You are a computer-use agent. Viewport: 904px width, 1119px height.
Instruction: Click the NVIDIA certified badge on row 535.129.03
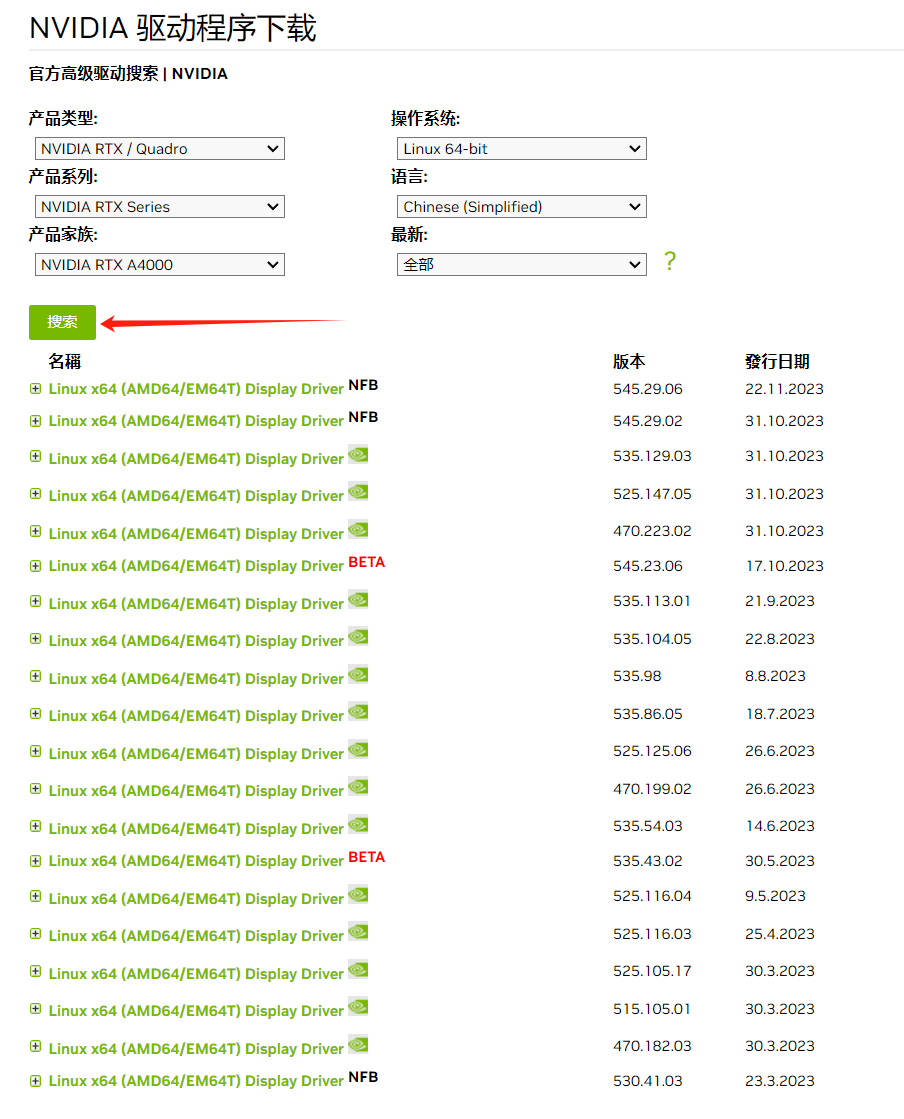(358, 454)
